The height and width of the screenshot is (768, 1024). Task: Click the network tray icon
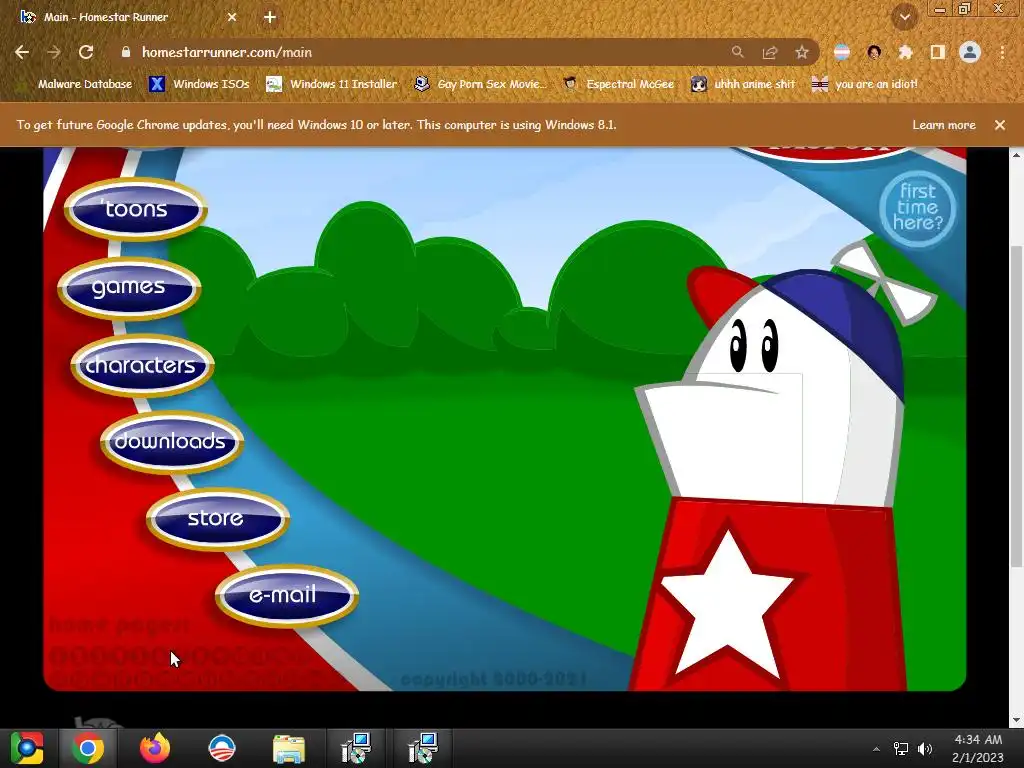(901, 749)
